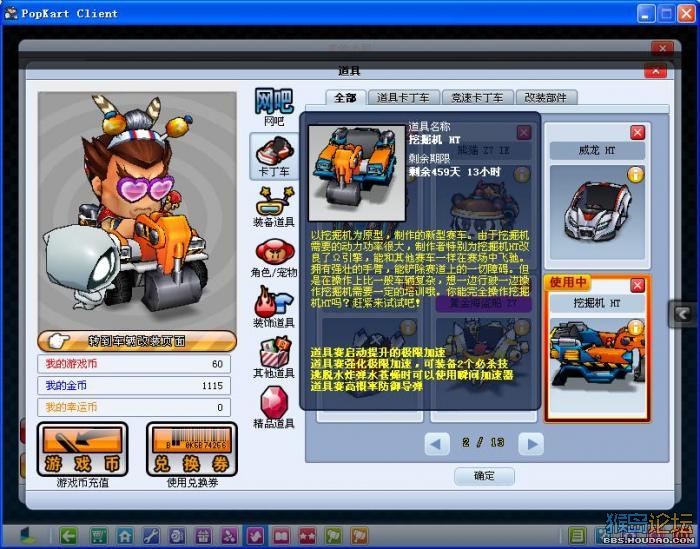Click 转到车辆改装页面 button

137,341
